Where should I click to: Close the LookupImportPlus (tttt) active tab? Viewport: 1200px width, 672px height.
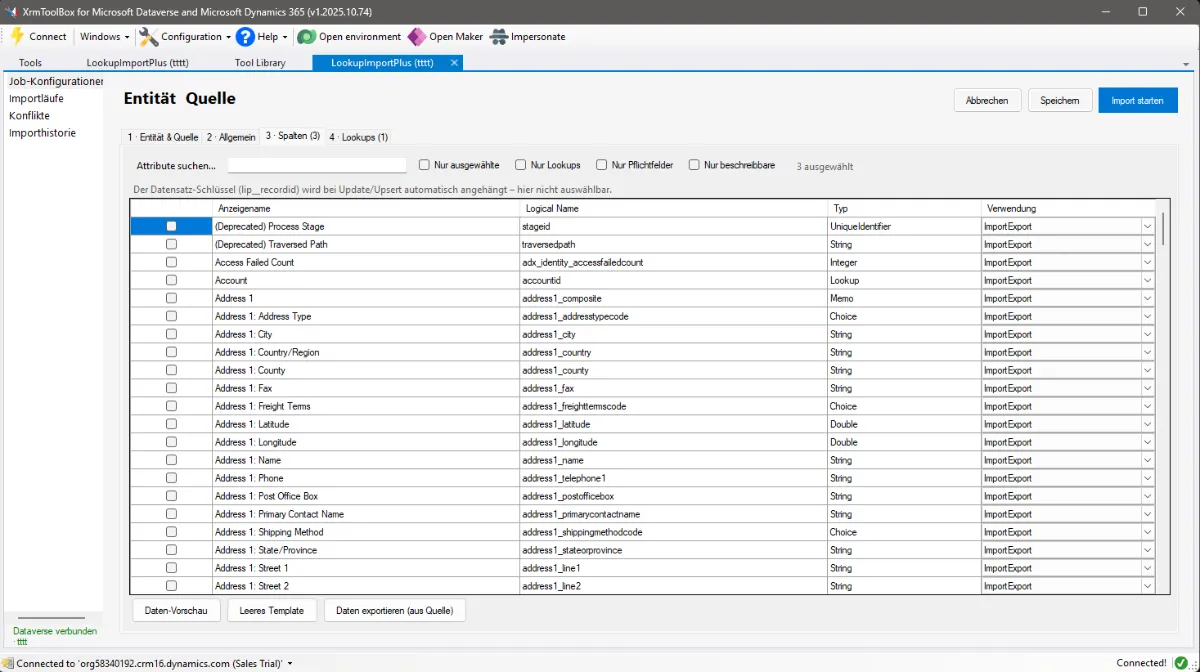(454, 62)
